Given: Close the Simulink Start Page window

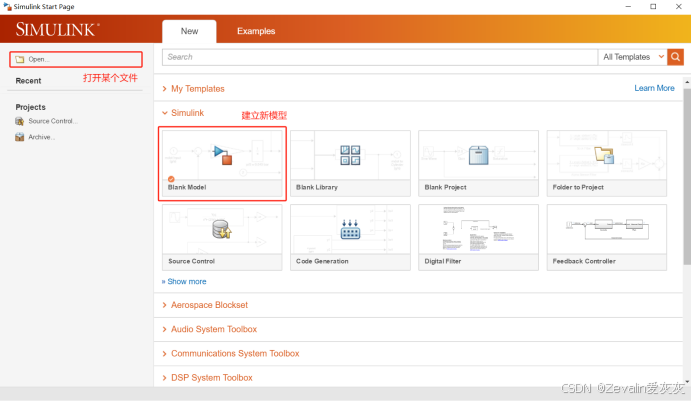Looking at the screenshot, I should [x=678, y=7].
